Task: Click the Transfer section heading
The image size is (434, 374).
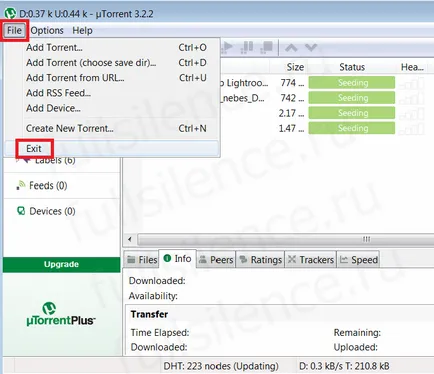Action: 149,314
